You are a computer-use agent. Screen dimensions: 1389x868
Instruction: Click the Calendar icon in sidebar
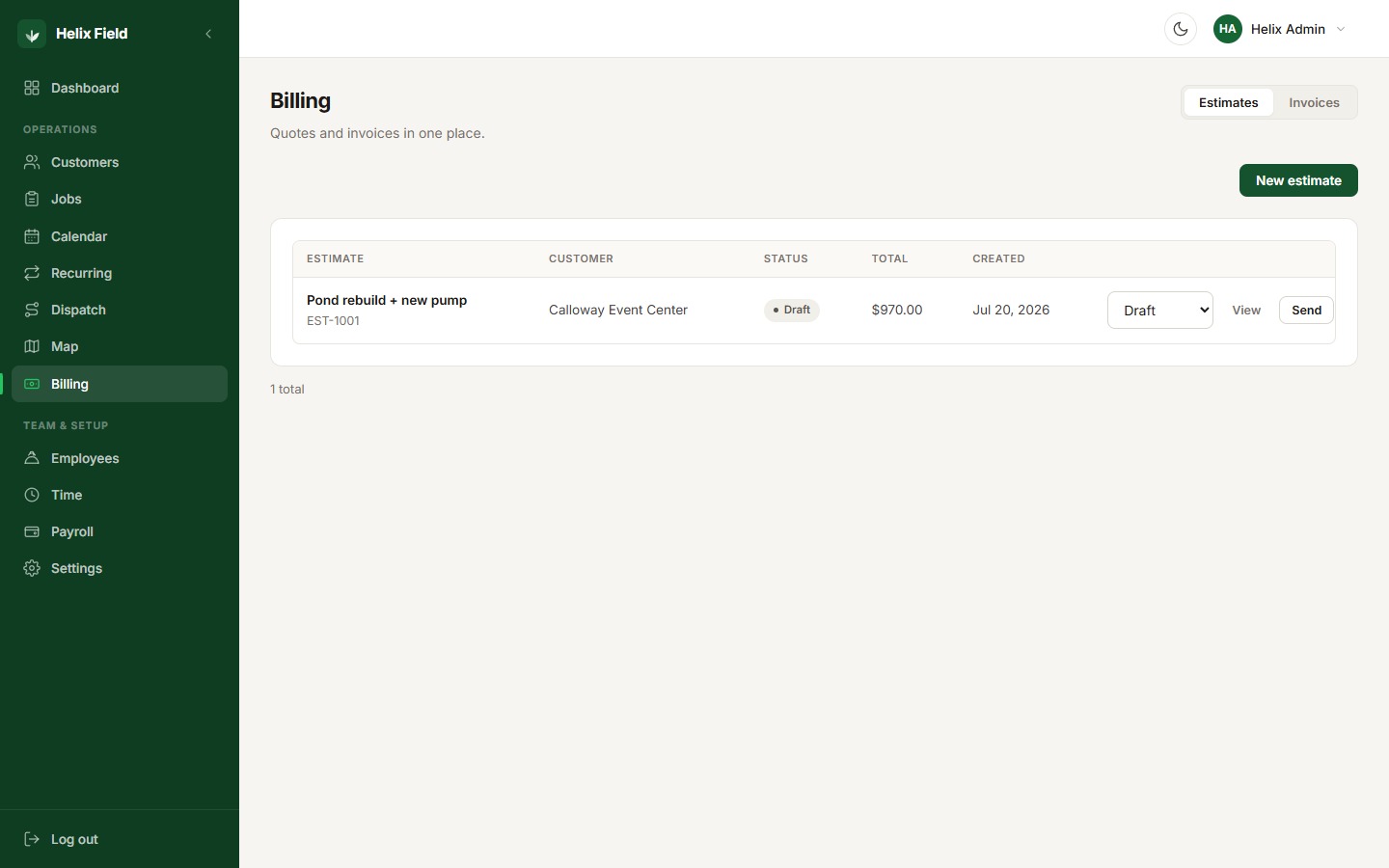coord(32,236)
